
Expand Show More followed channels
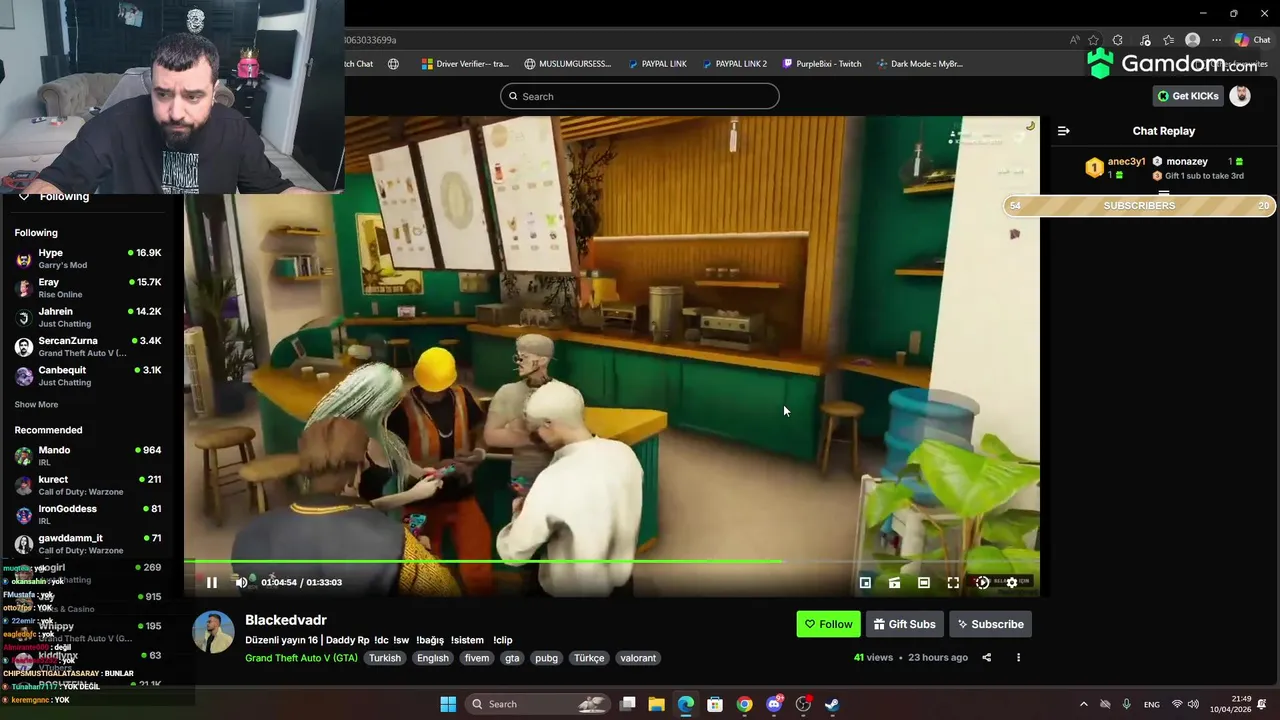coord(36,405)
